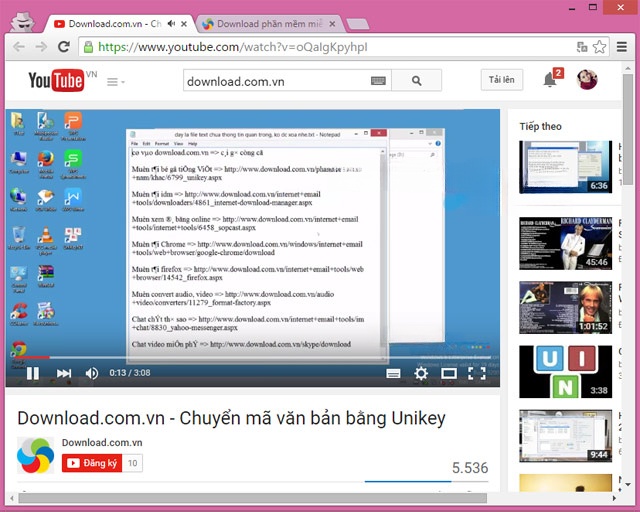Click the scroll down arrow

coord(628,485)
